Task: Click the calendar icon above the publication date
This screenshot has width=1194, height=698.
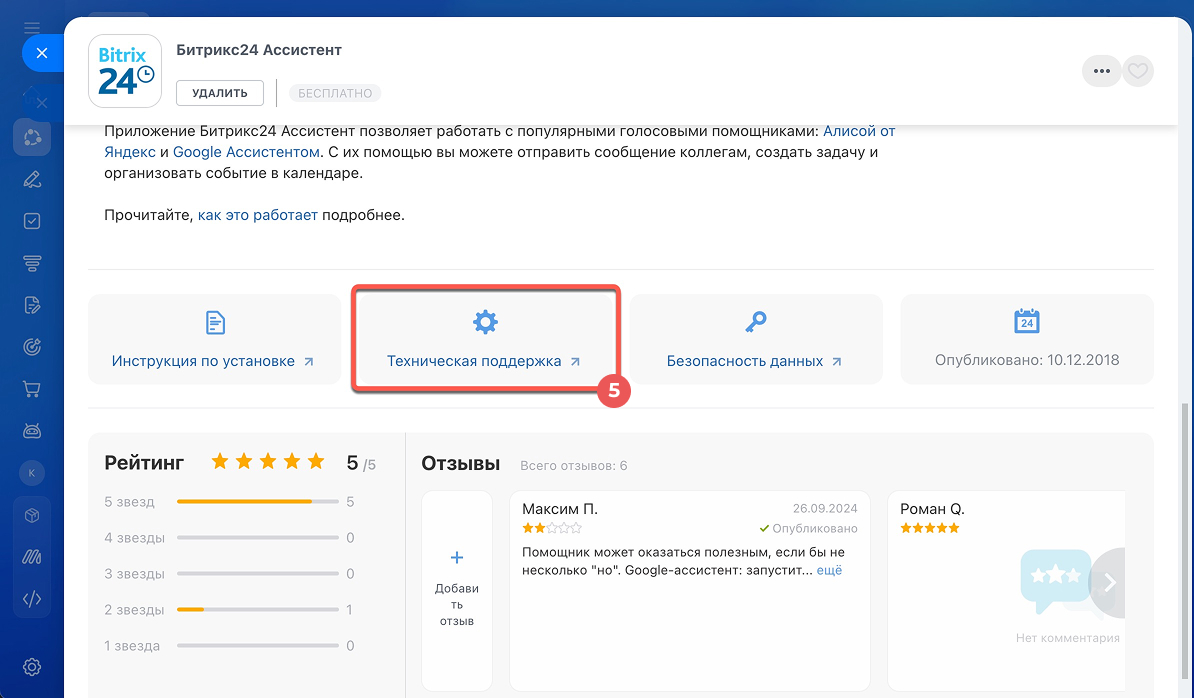Action: click(x=1026, y=321)
